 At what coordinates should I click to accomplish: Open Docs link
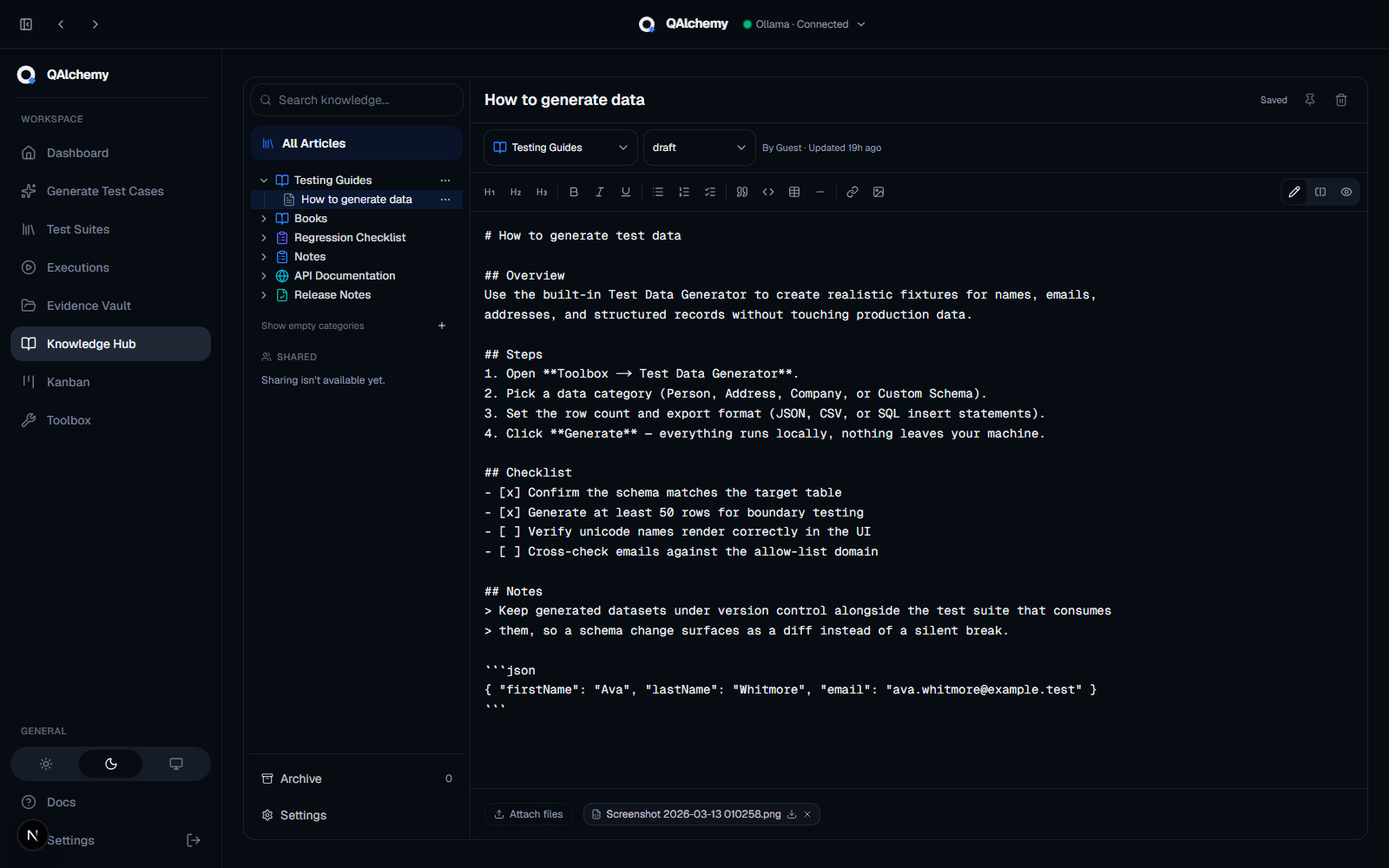coord(109,802)
